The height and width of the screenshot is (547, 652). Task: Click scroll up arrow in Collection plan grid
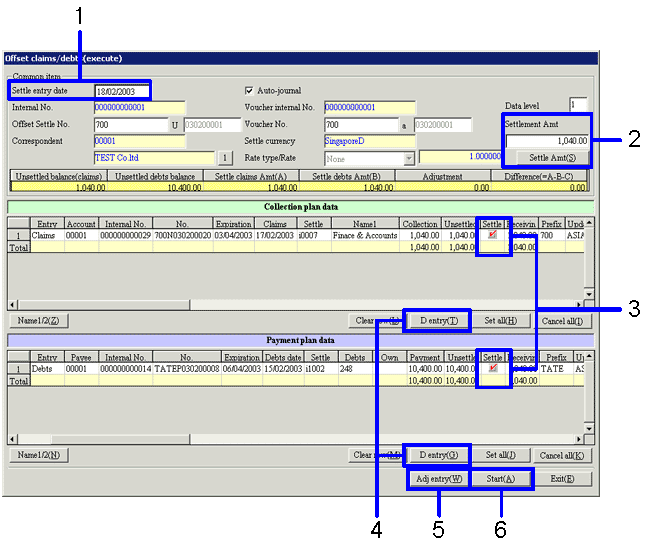pos(589,223)
